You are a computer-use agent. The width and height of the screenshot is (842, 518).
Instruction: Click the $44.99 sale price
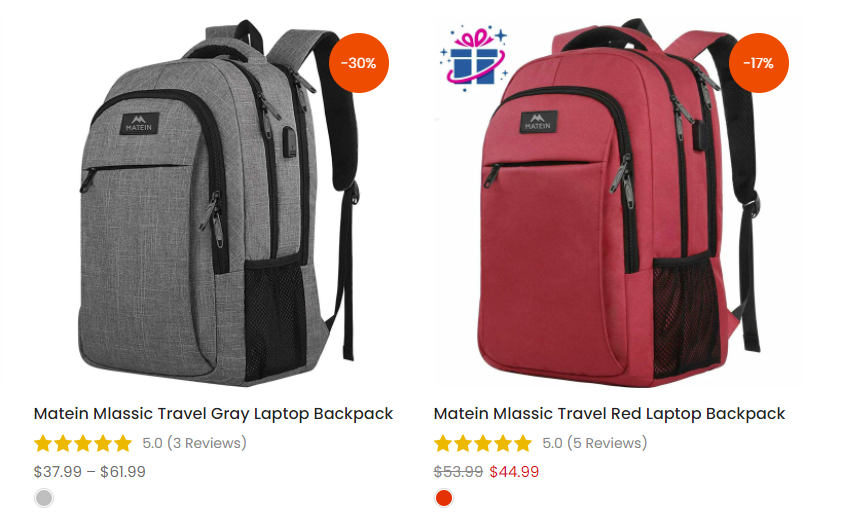click(514, 472)
